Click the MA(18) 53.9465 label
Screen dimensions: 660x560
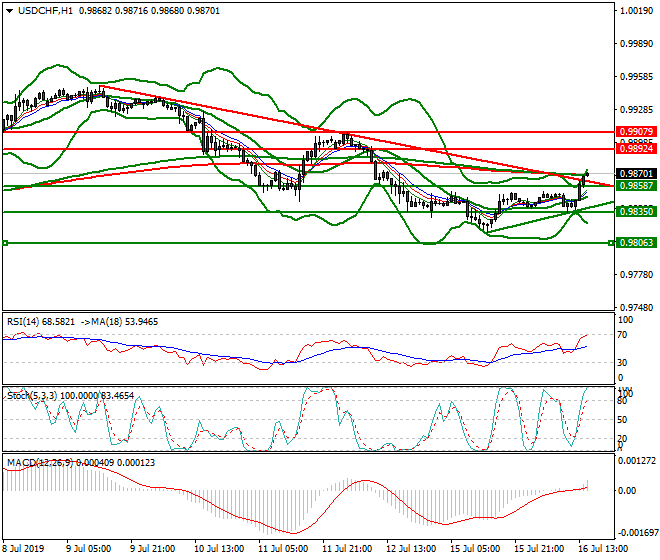[x=125, y=322]
